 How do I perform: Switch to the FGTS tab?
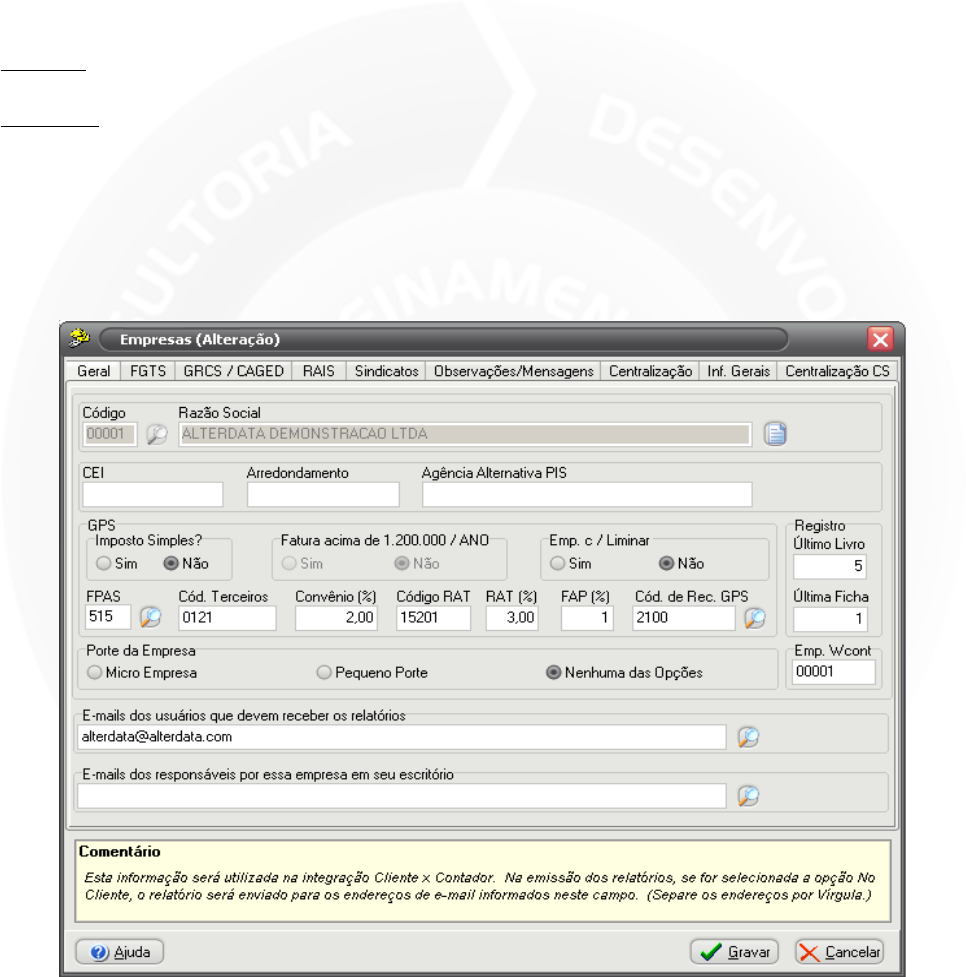pyautogui.click(x=149, y=371)
